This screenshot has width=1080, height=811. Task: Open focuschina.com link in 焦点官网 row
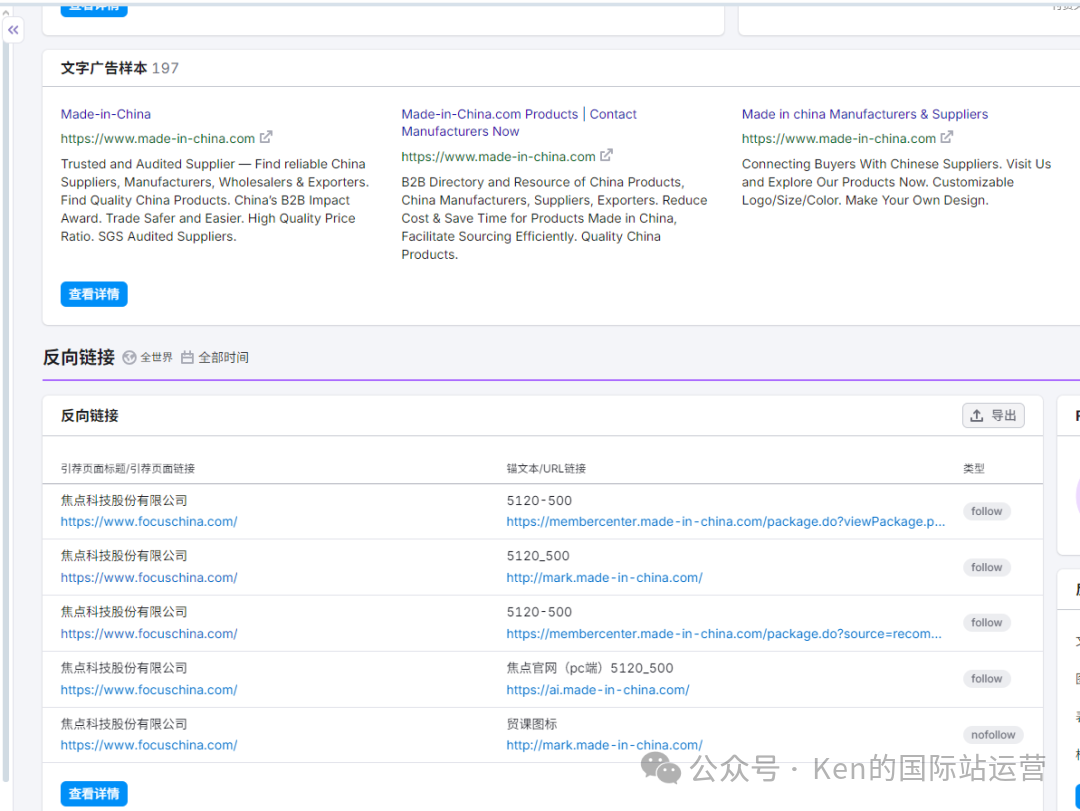click(149, 690)
